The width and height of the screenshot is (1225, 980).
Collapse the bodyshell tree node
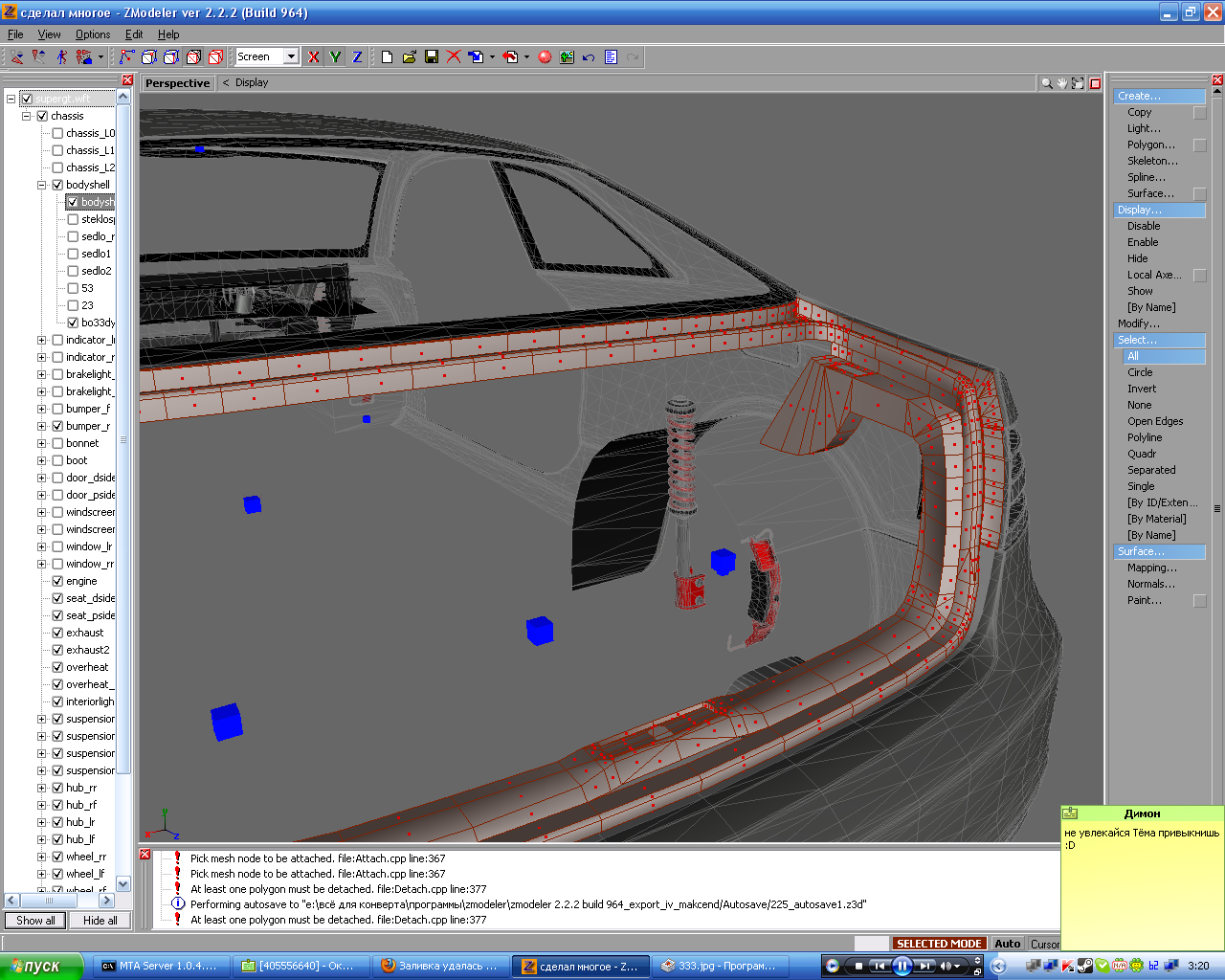pyautogui.click(x=42, y=185)
